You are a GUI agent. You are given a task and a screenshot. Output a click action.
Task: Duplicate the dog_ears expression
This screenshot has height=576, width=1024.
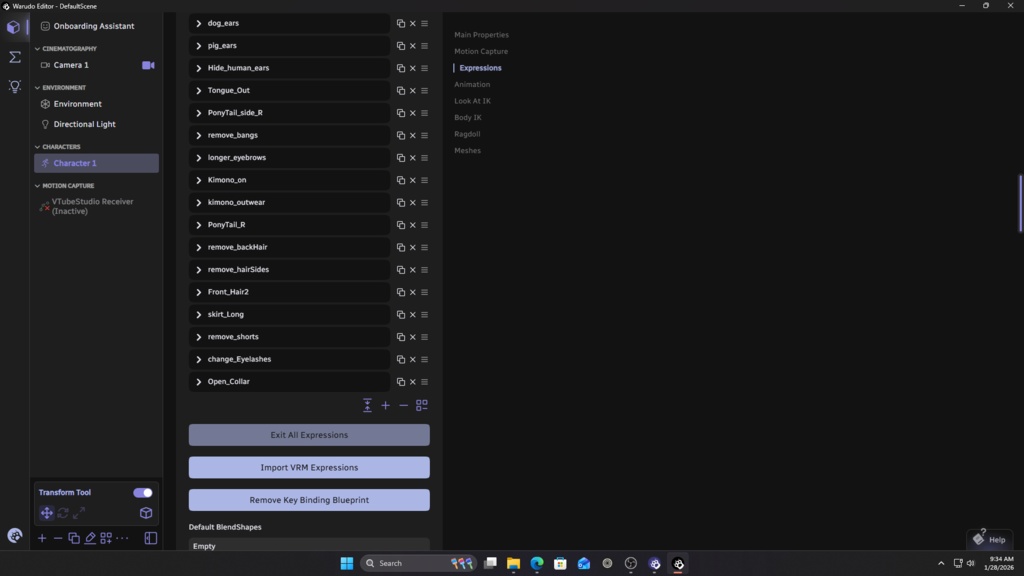[400, 24]
